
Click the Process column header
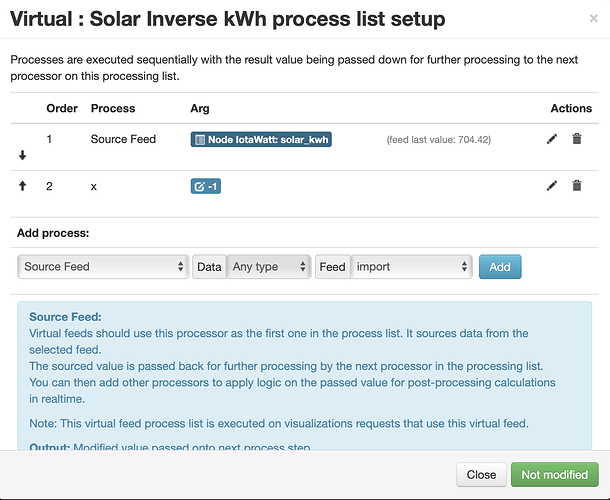click(113, 108)
